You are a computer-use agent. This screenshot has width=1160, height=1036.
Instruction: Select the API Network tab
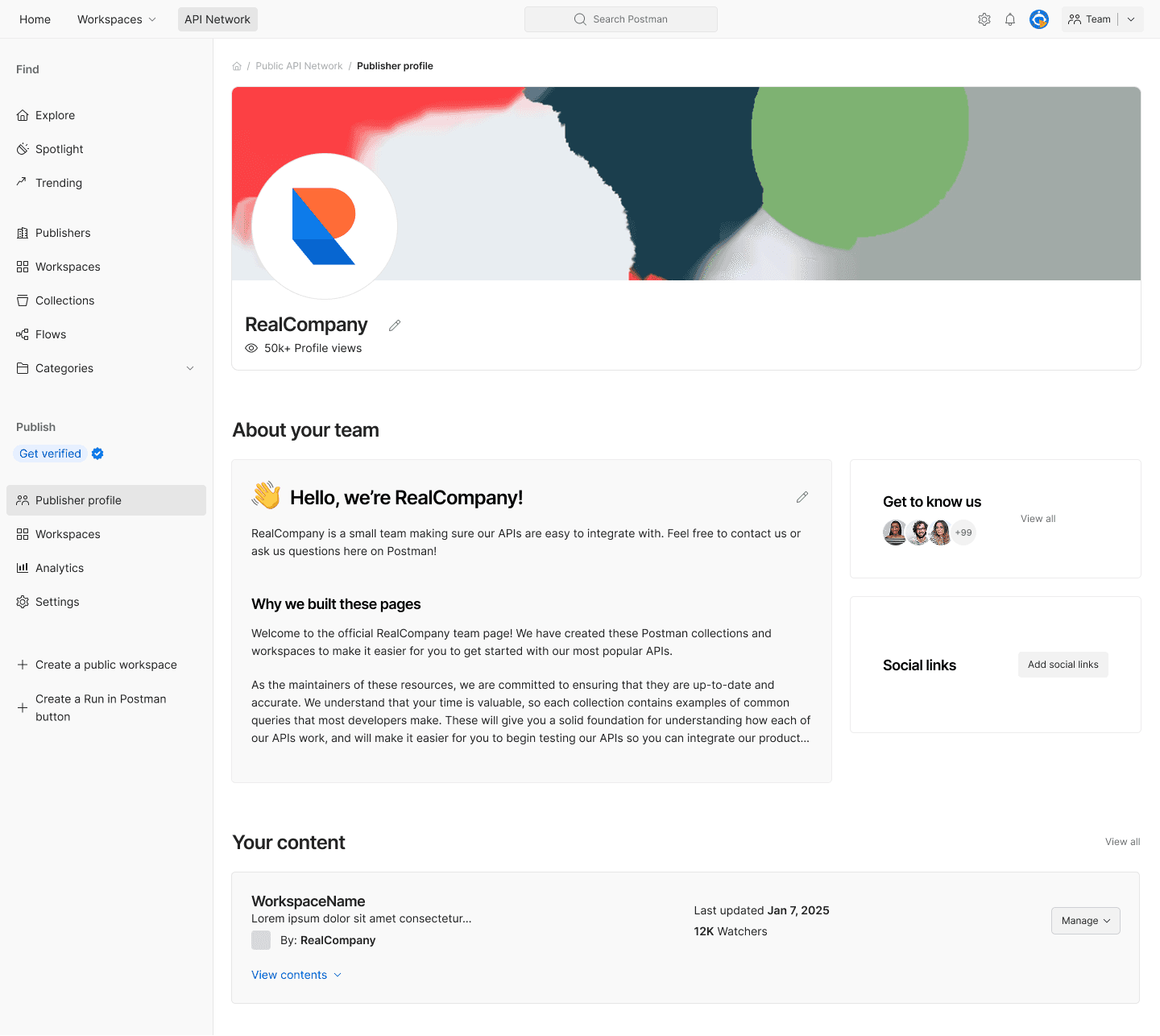tap(217, 19)
